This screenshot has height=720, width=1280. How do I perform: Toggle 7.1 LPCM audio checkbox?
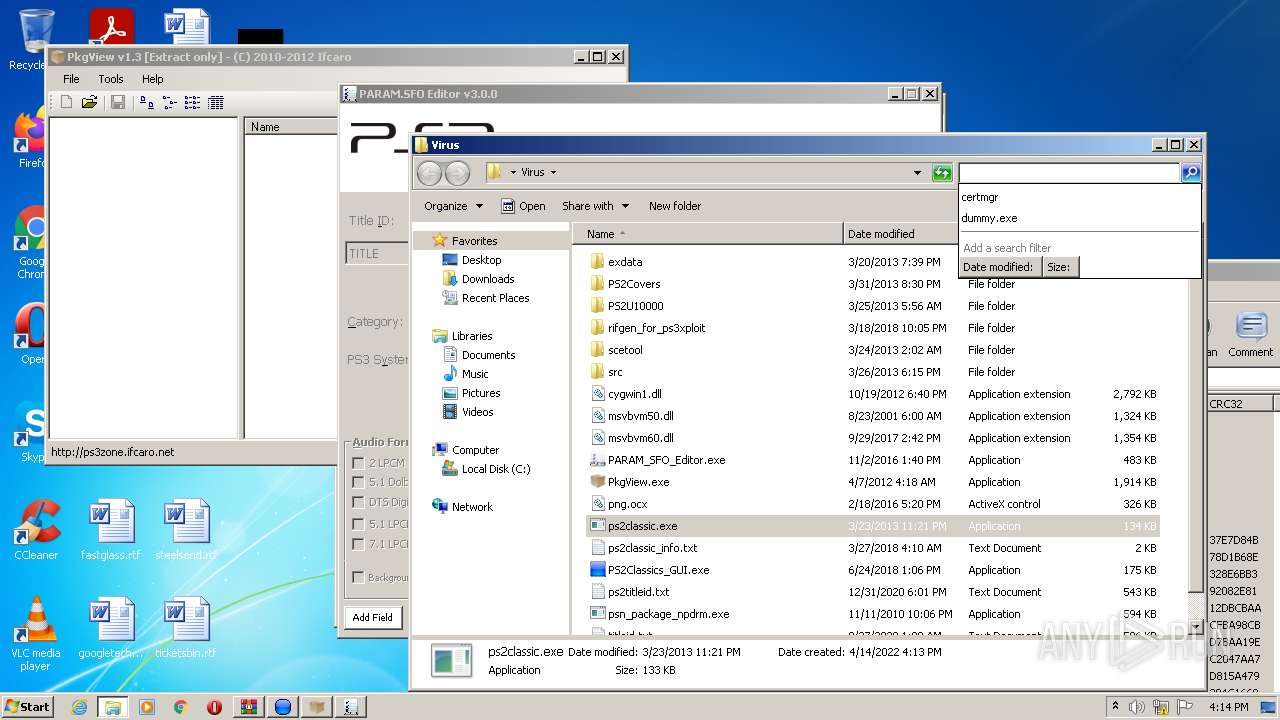(x=358, y=544)
